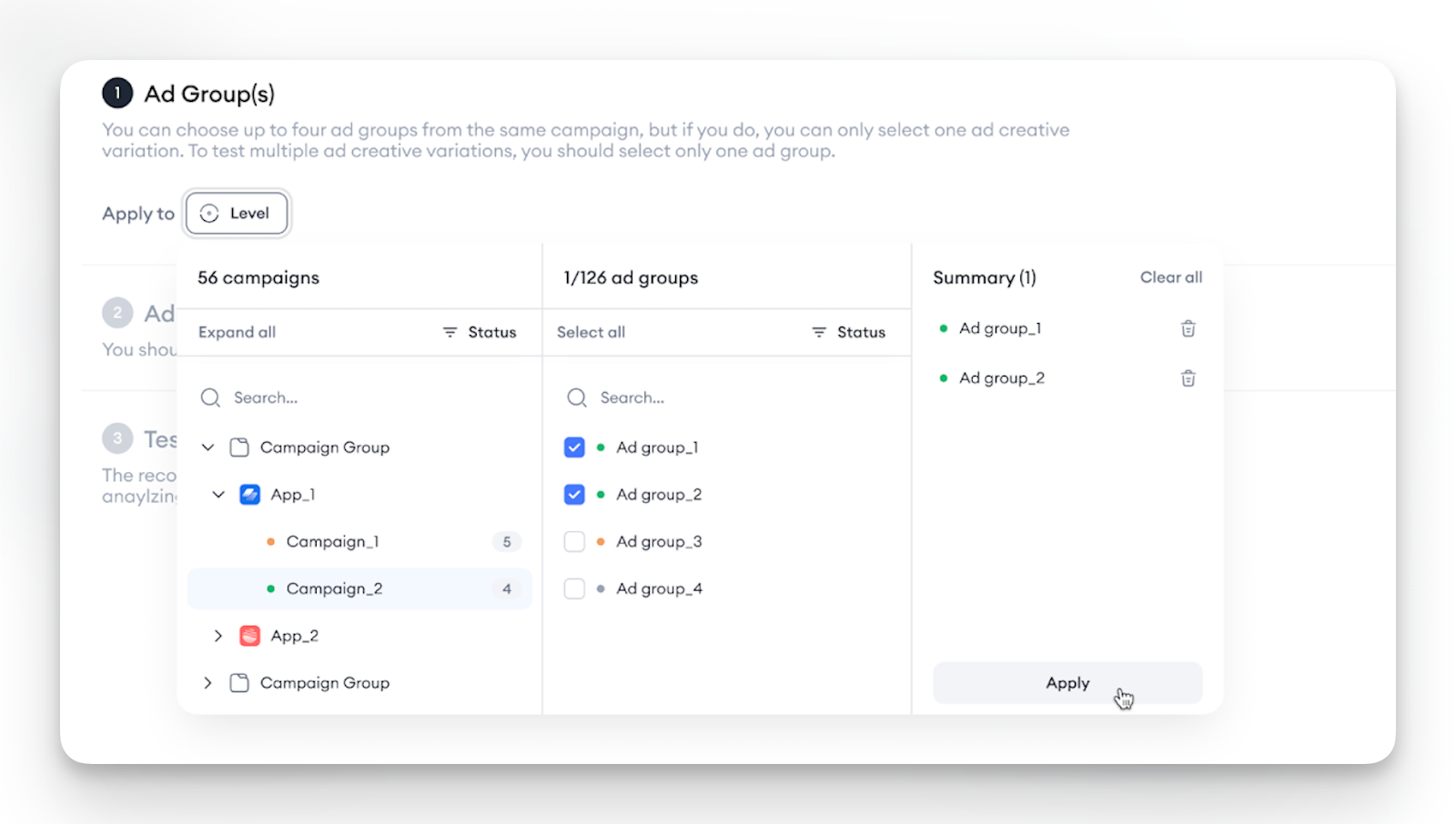Click the App_2 red app icon
This screenshot has height=824, width=1456.
[250, 636]
